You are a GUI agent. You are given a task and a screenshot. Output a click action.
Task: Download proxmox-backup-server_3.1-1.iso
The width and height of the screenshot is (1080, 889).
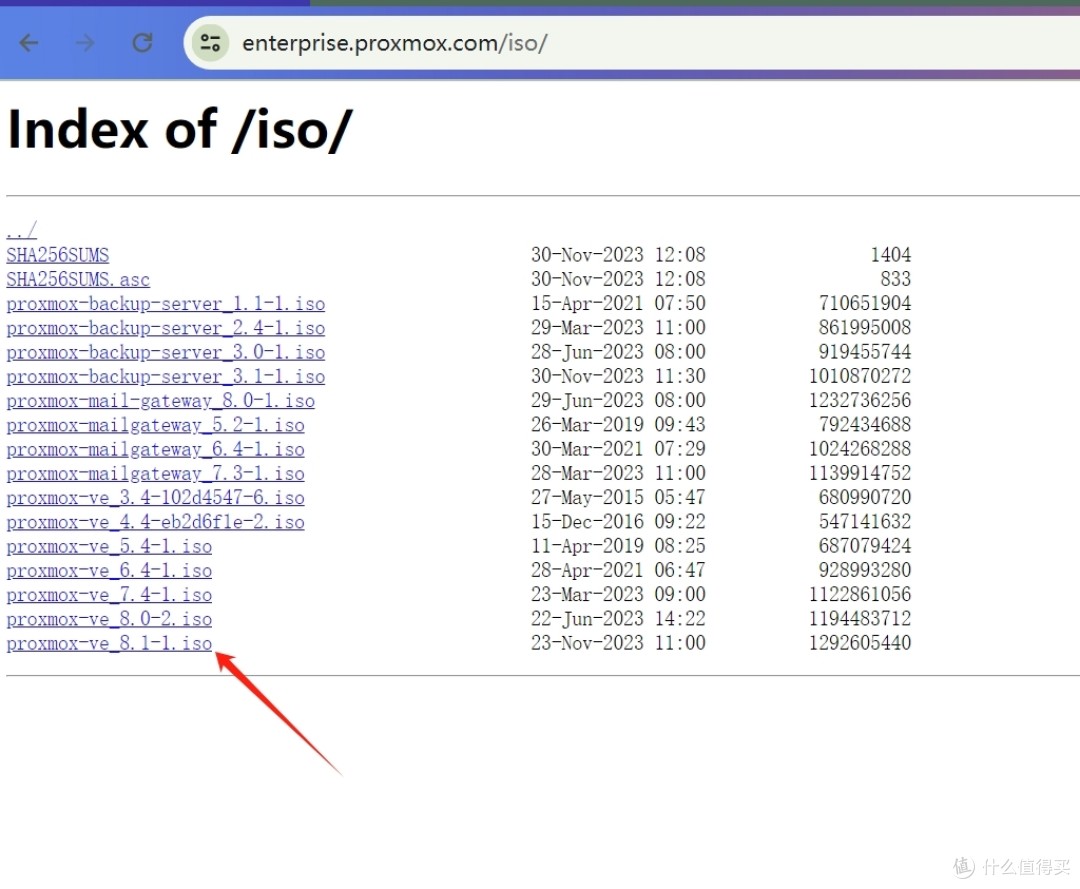point(166,376)
